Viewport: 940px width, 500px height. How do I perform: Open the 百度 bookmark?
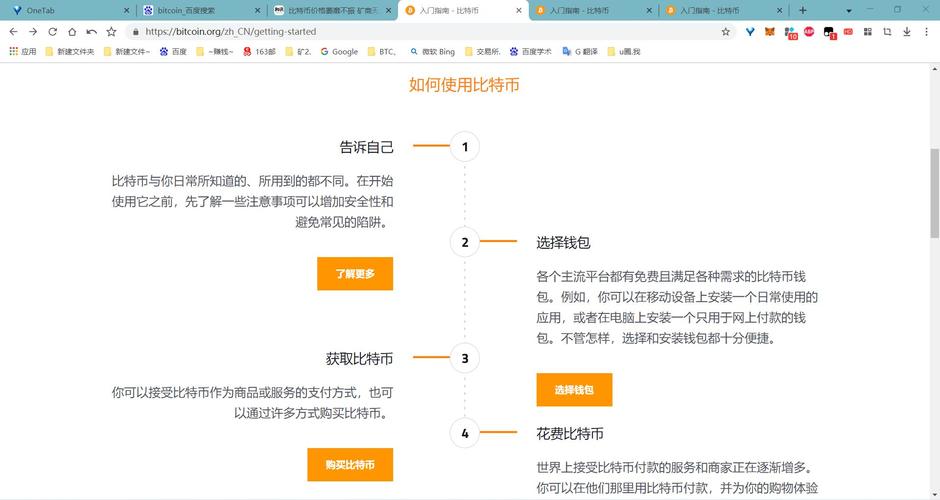click(x=173, y=52)
